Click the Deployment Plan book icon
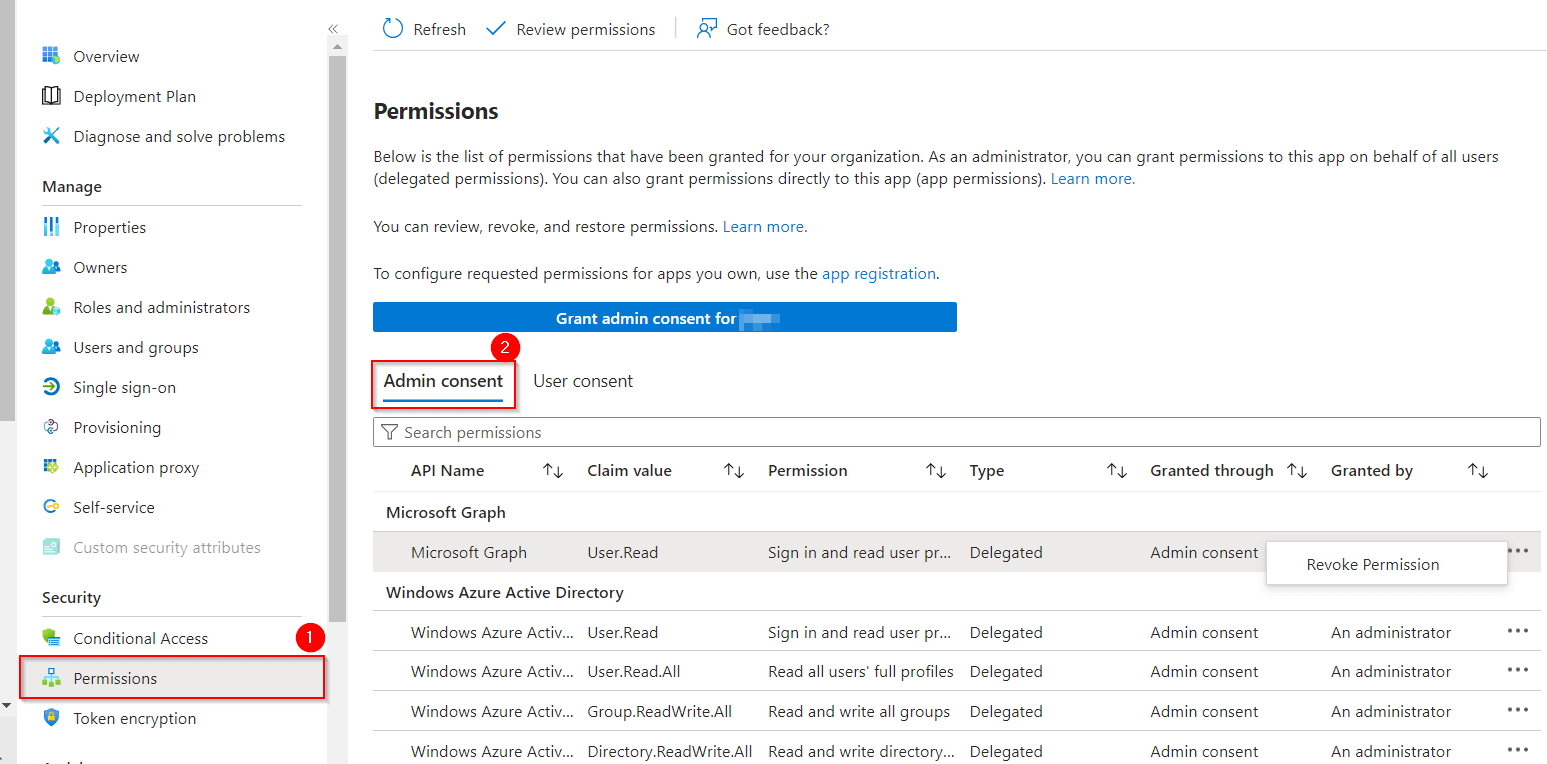1547x764 pixels. point(51,95)
